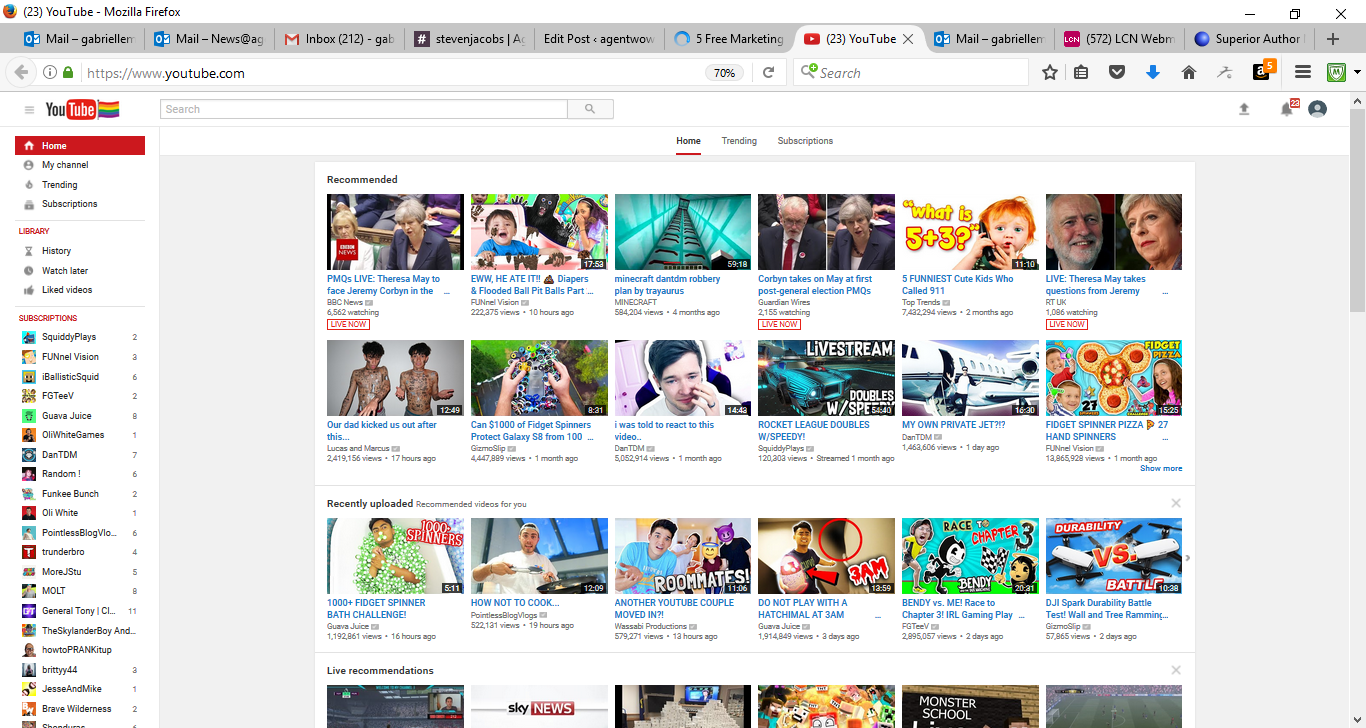Open BENDY vs. ME video thumbnail
Viewport: 1366px width, 728px height.
coord(970,556)
